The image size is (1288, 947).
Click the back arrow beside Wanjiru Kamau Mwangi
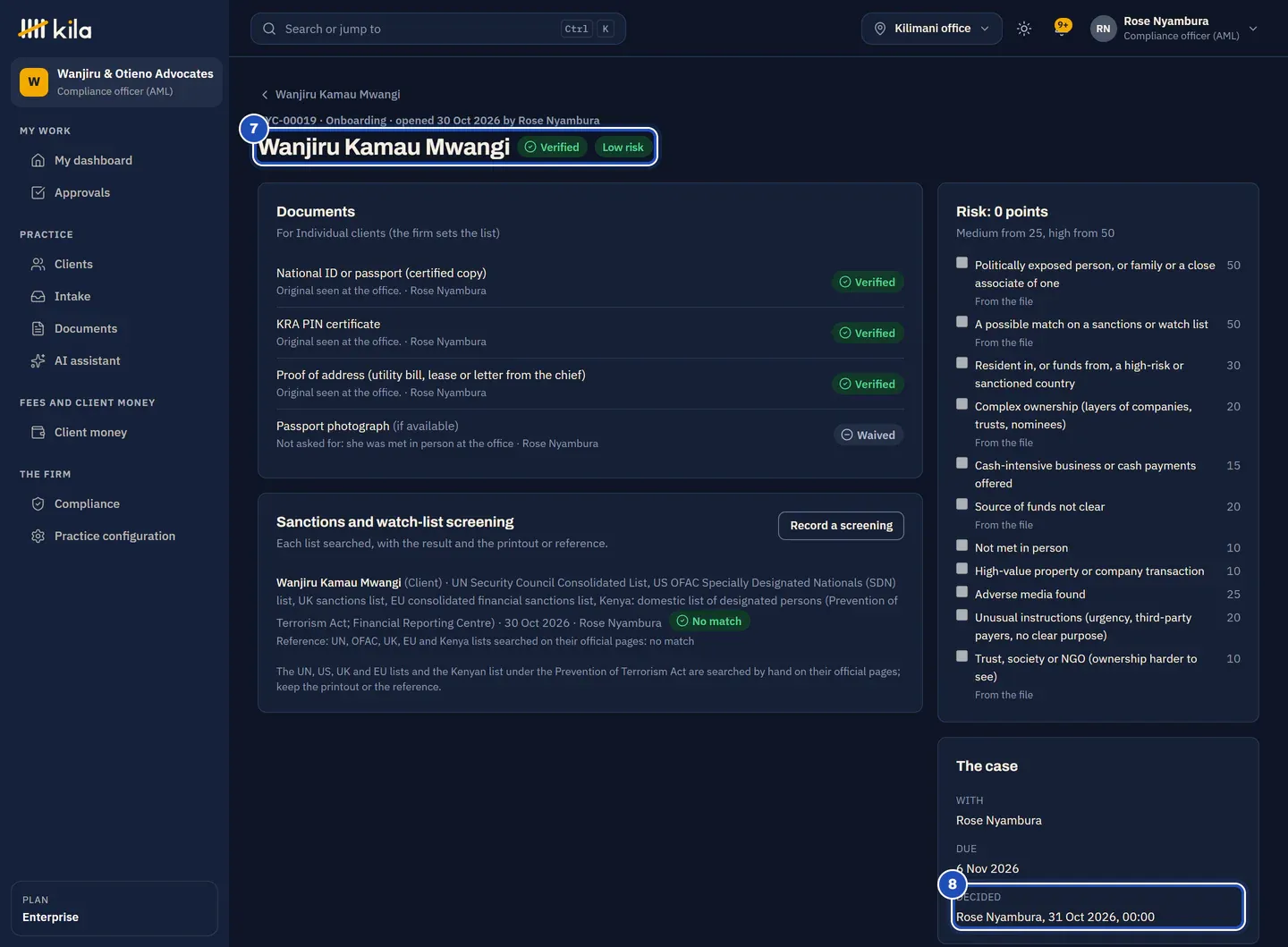(x=265, y=95)
